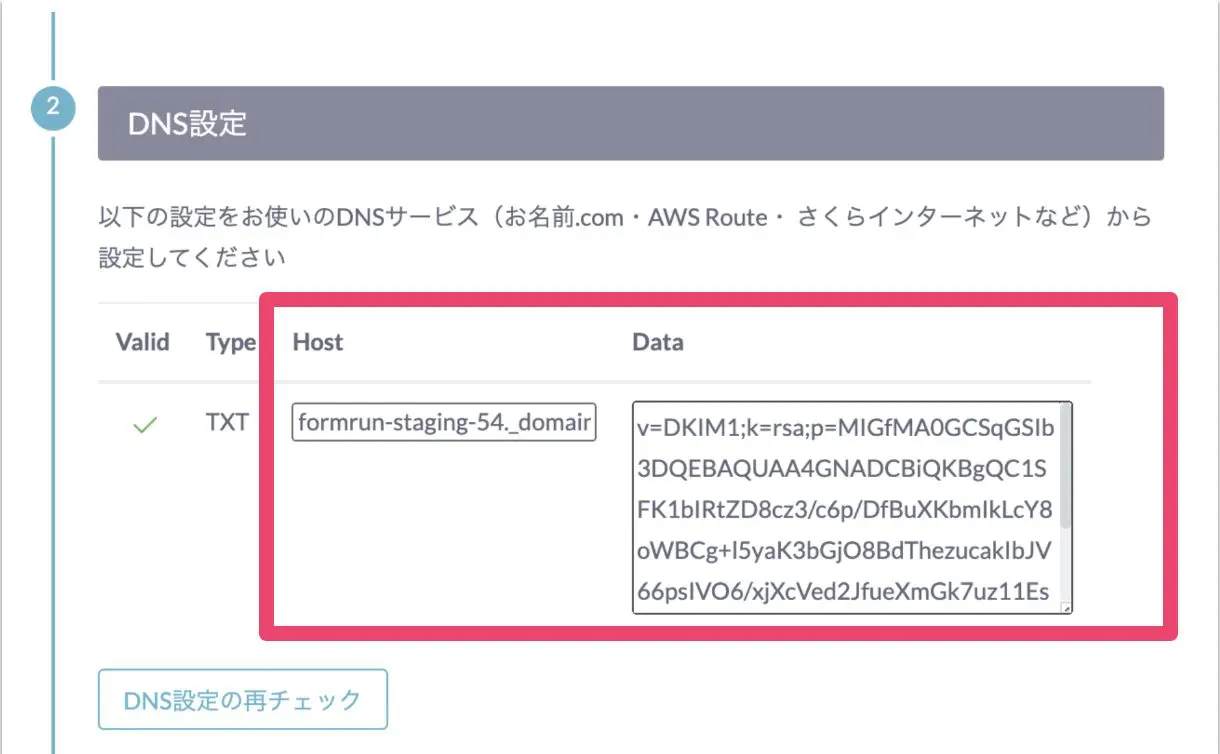The width and height of the screenshot is (1220, 754).
Task: Focus the Host field showing formrun-staging-54
Action: pos(445,422)
